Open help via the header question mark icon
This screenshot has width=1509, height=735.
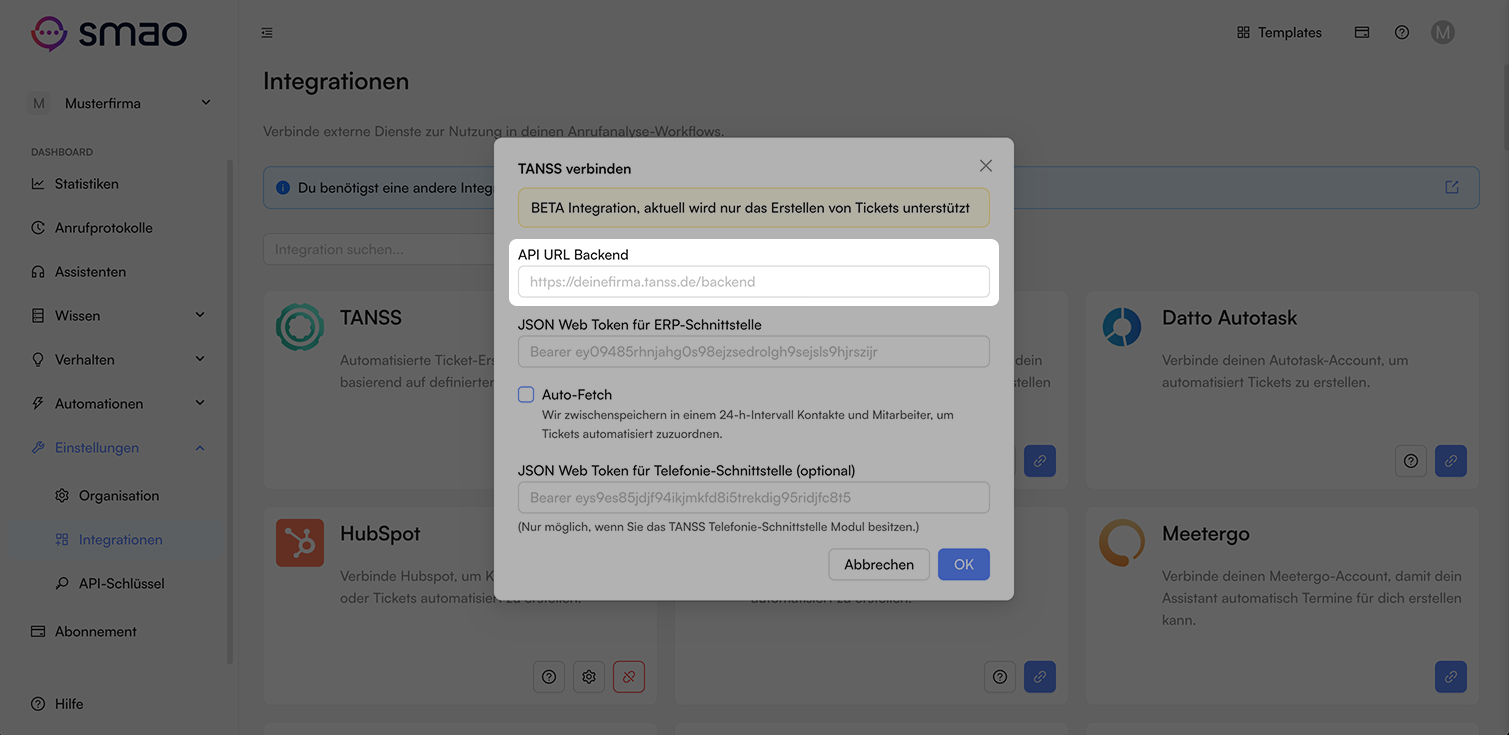click(x=1402, y=33)
